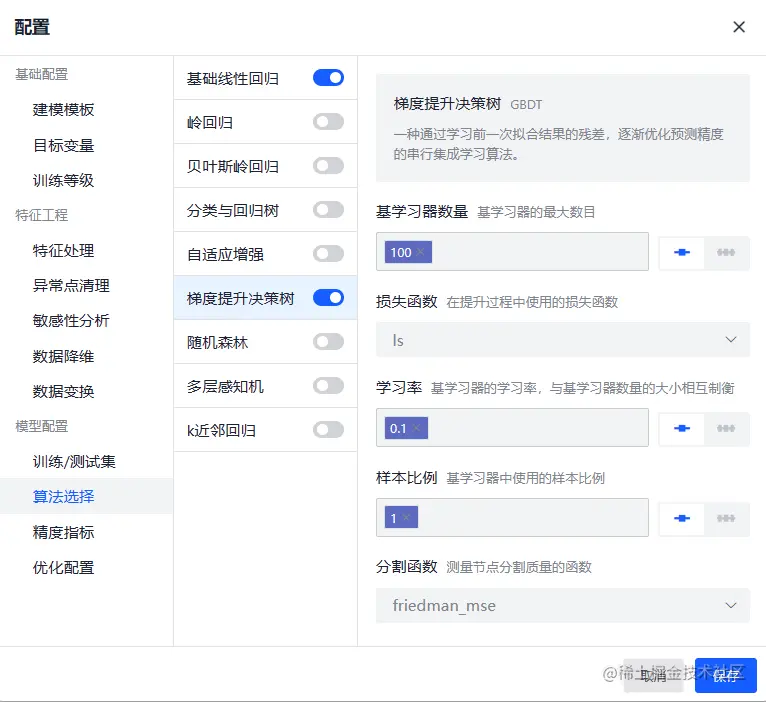Enable the 随机森林 switch
The width and height of the screenshot is (766, 702).
tap(328, 341)
